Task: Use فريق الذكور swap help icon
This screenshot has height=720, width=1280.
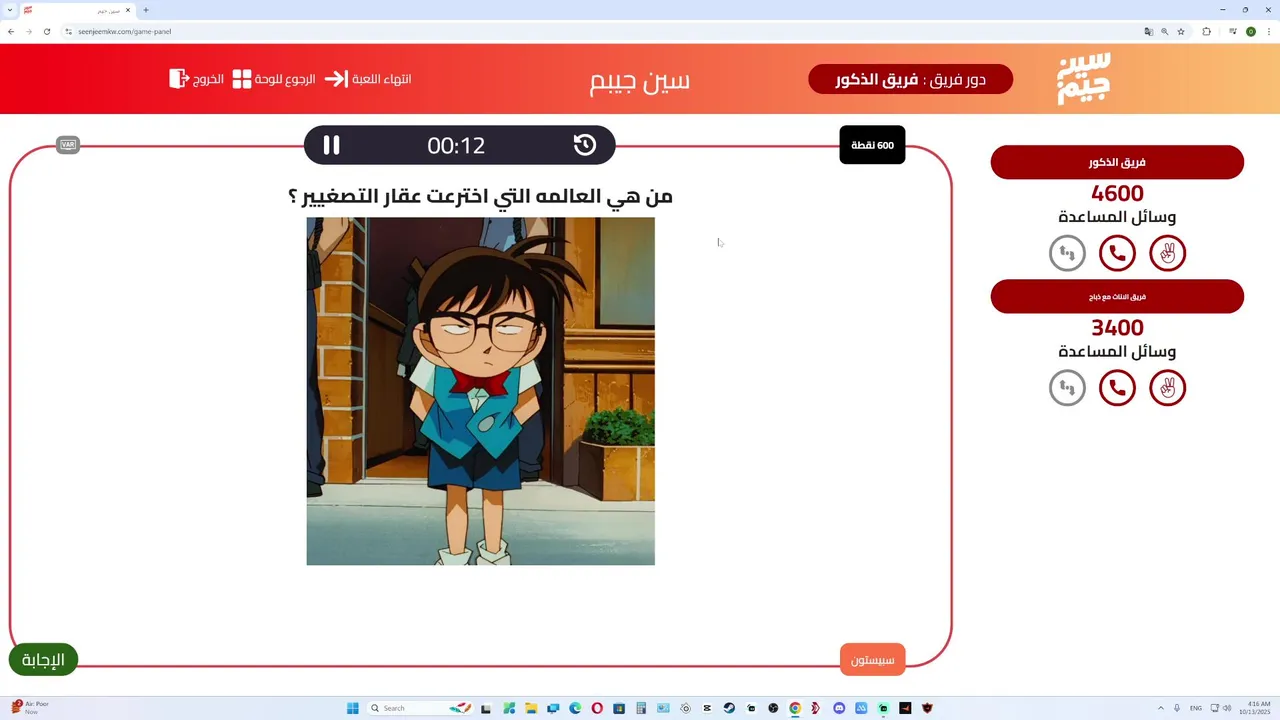Action: [1067, 253]
